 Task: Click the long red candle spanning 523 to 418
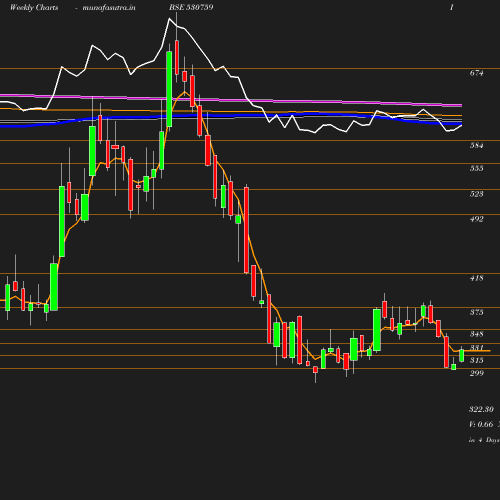246,230
